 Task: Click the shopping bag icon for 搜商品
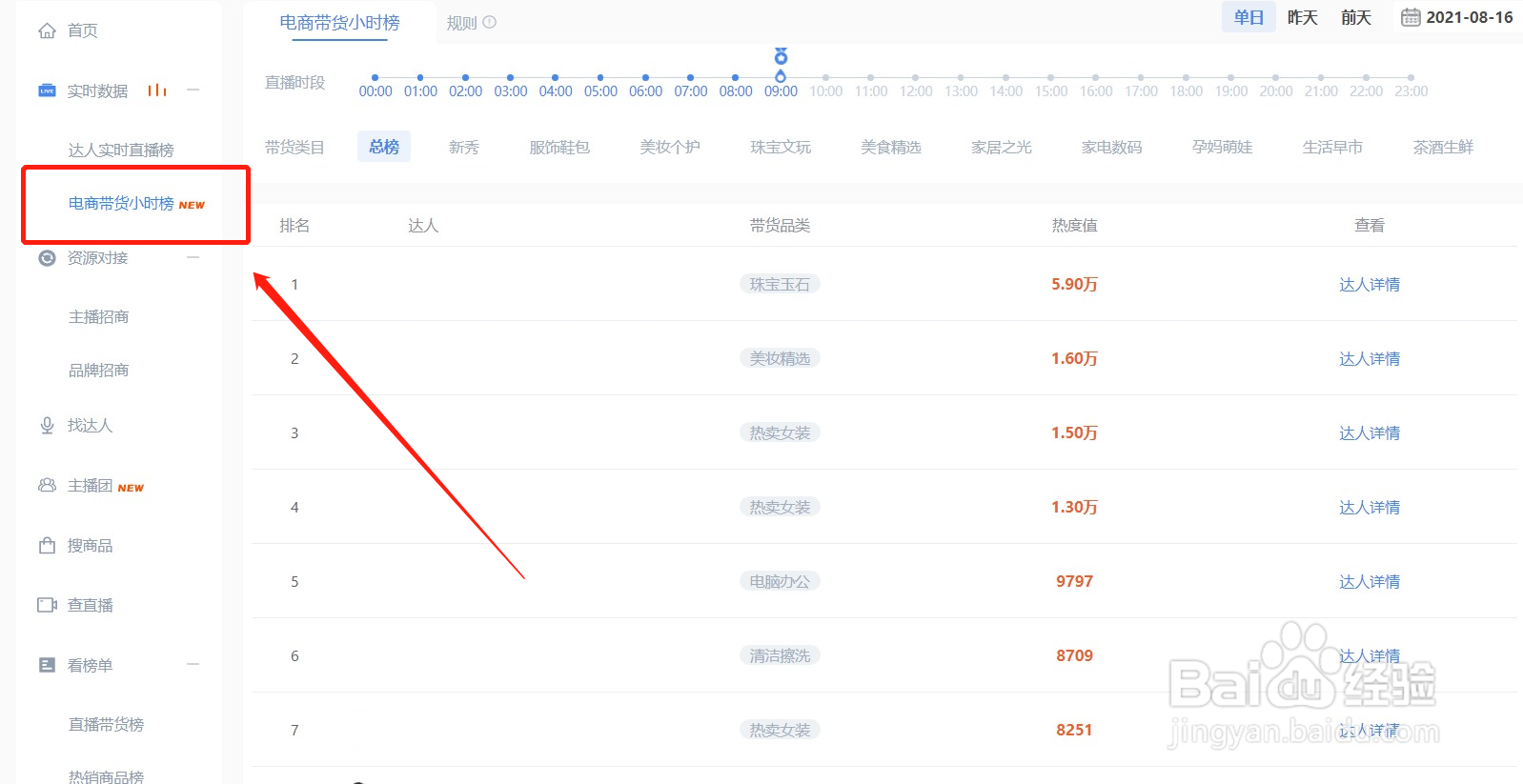[47, 545]
